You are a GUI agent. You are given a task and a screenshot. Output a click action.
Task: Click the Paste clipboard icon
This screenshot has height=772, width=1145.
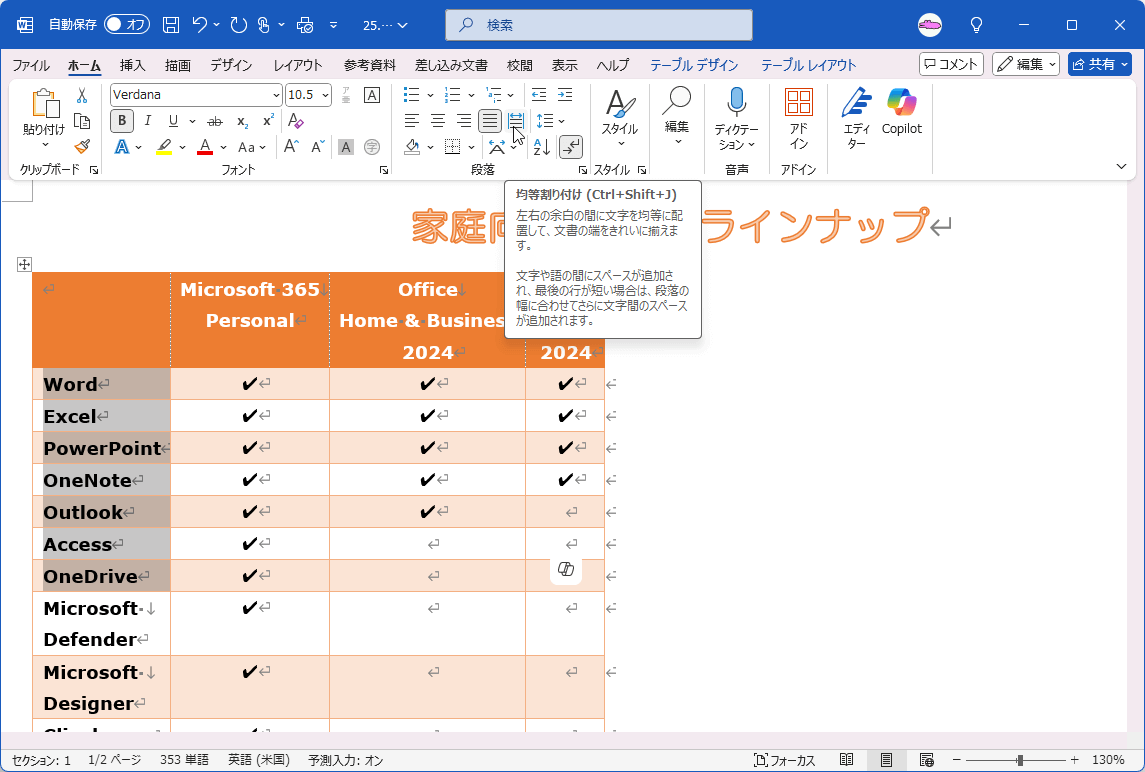45,104
